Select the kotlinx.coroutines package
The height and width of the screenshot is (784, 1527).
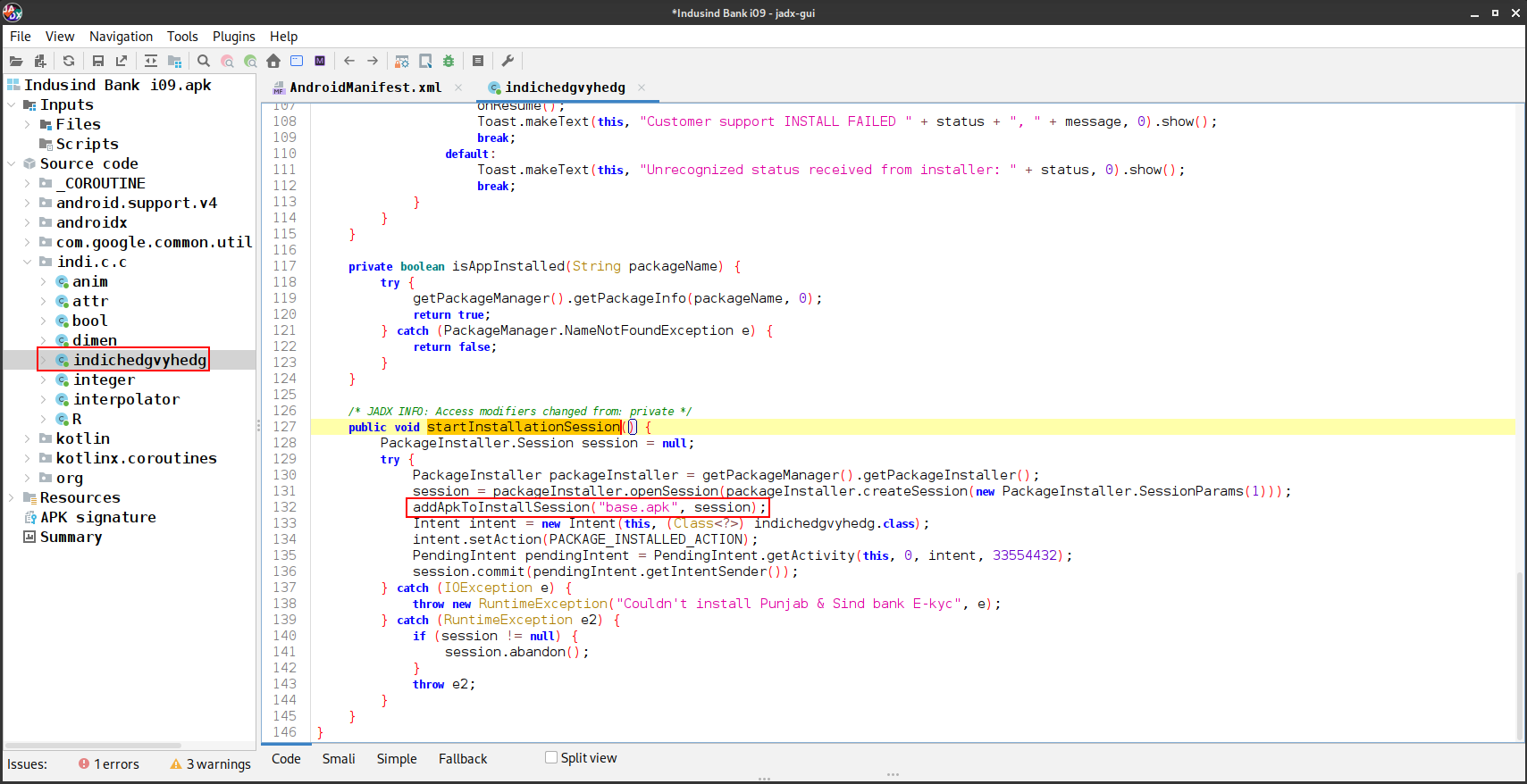pos(136,458)
